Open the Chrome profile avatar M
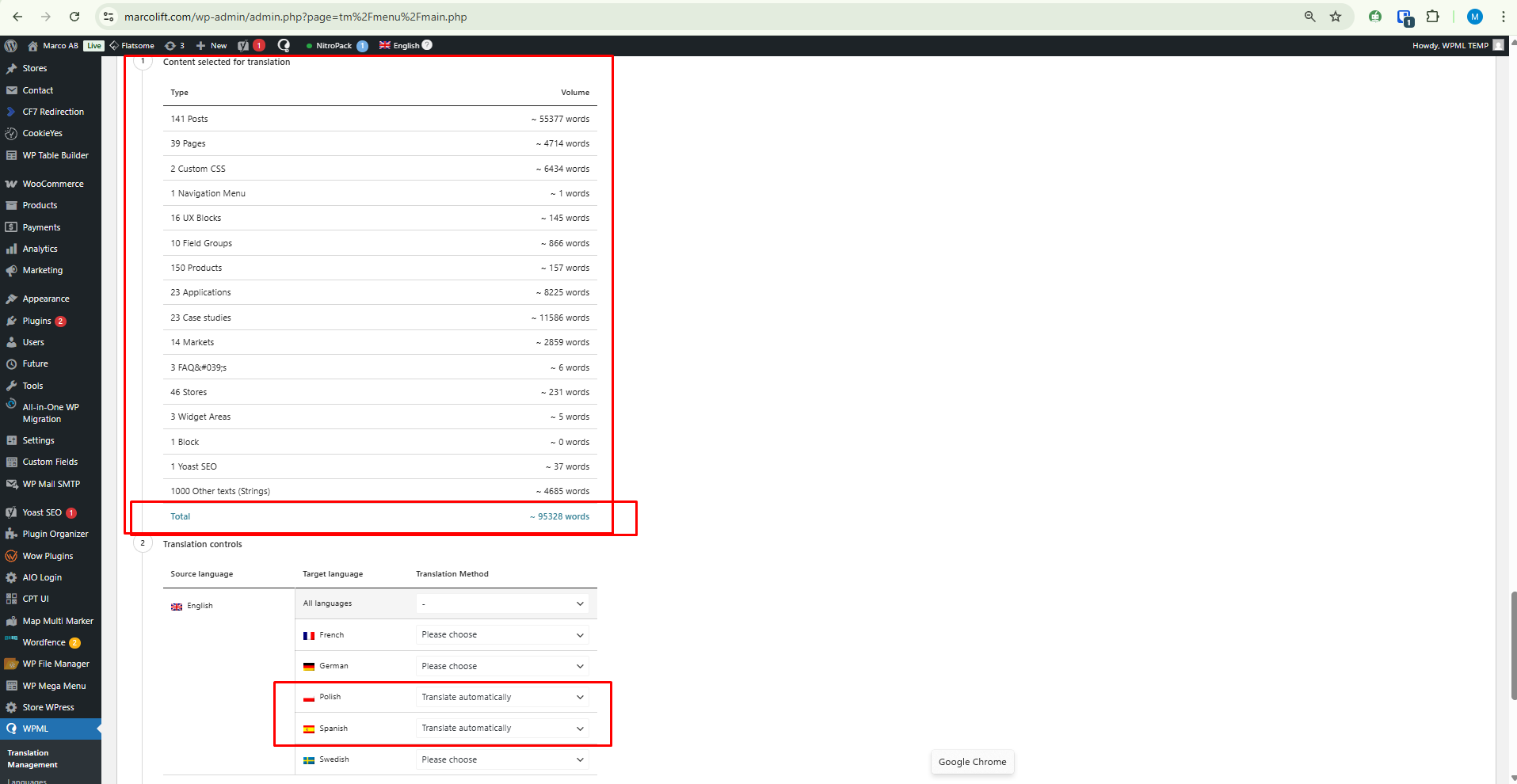Screen dimensions: 1517x784 point(1474,17)
